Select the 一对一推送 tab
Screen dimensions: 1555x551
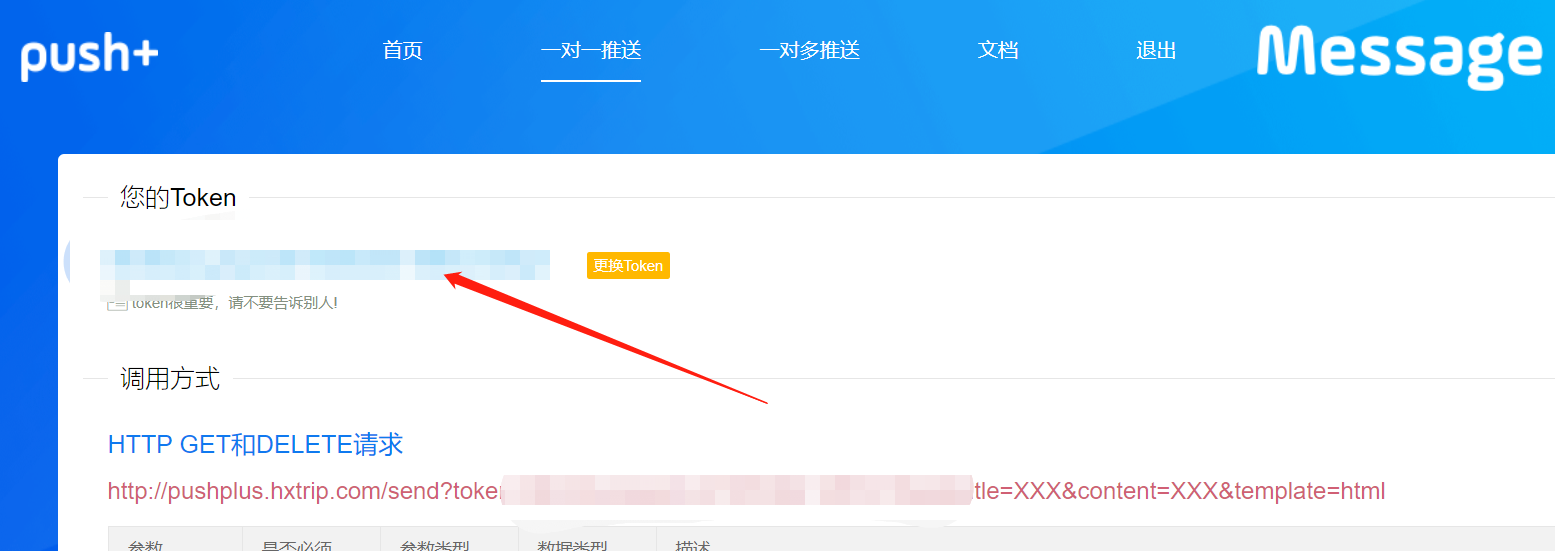591,50
